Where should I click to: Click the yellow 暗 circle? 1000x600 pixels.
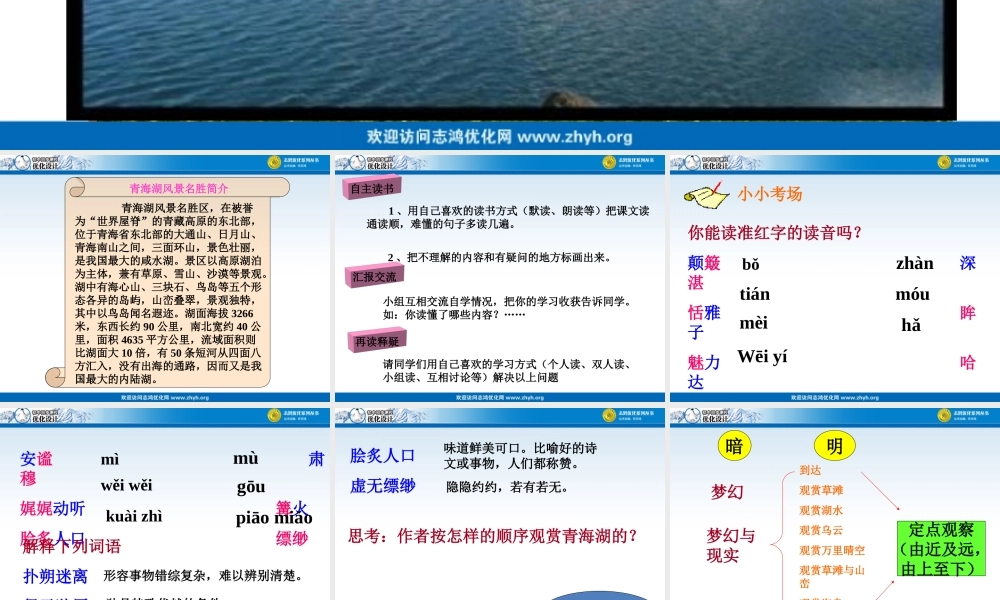[735, 446]
